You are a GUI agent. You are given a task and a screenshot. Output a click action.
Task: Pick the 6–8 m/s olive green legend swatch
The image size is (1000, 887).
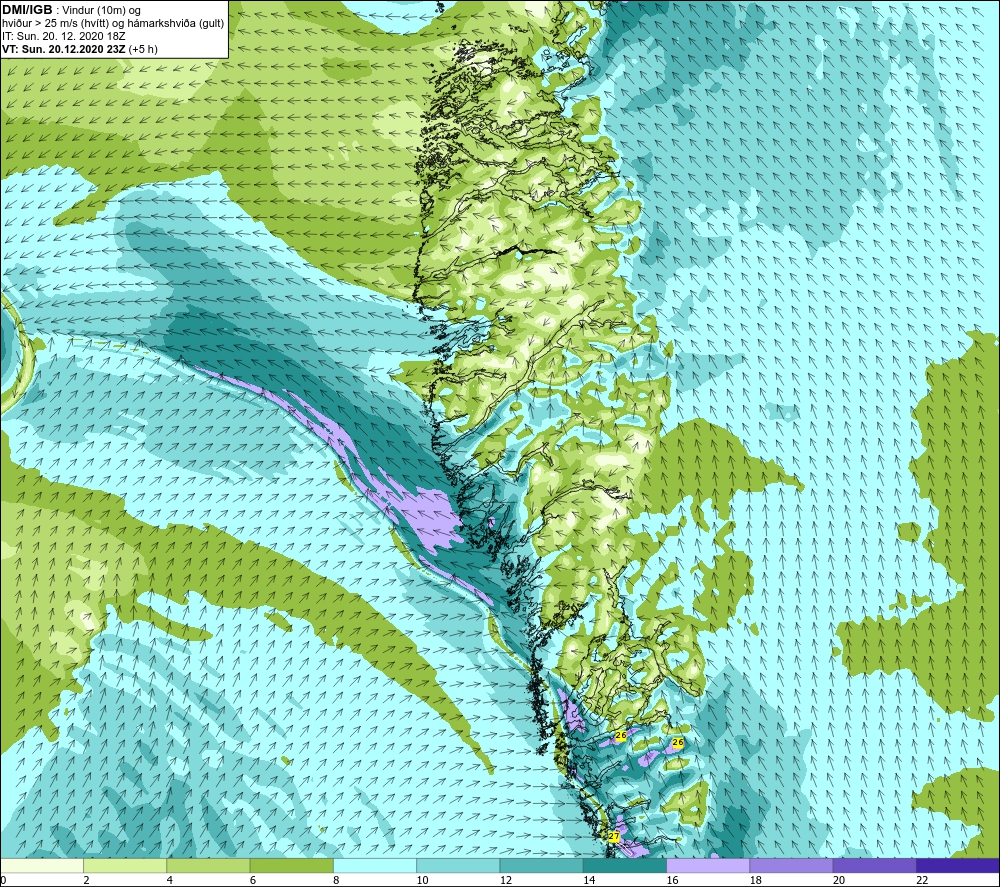(x=291, y=865)
